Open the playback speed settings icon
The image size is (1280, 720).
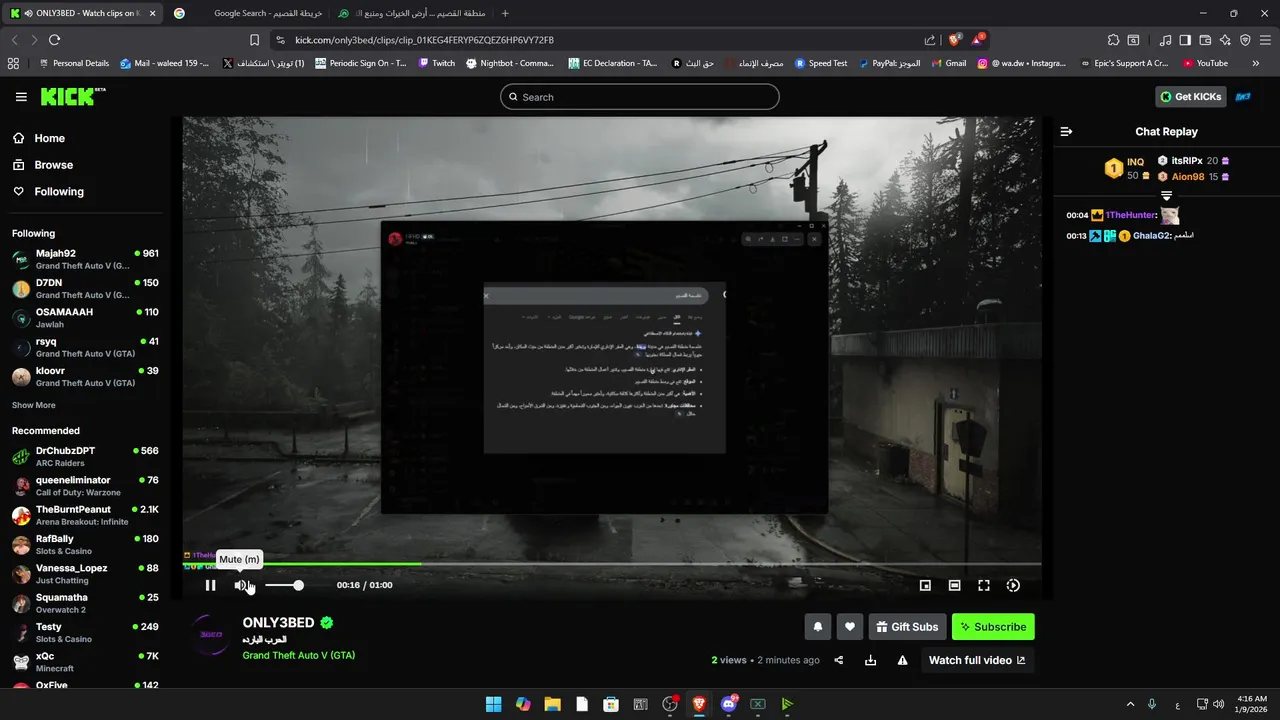coord(1013,585)
